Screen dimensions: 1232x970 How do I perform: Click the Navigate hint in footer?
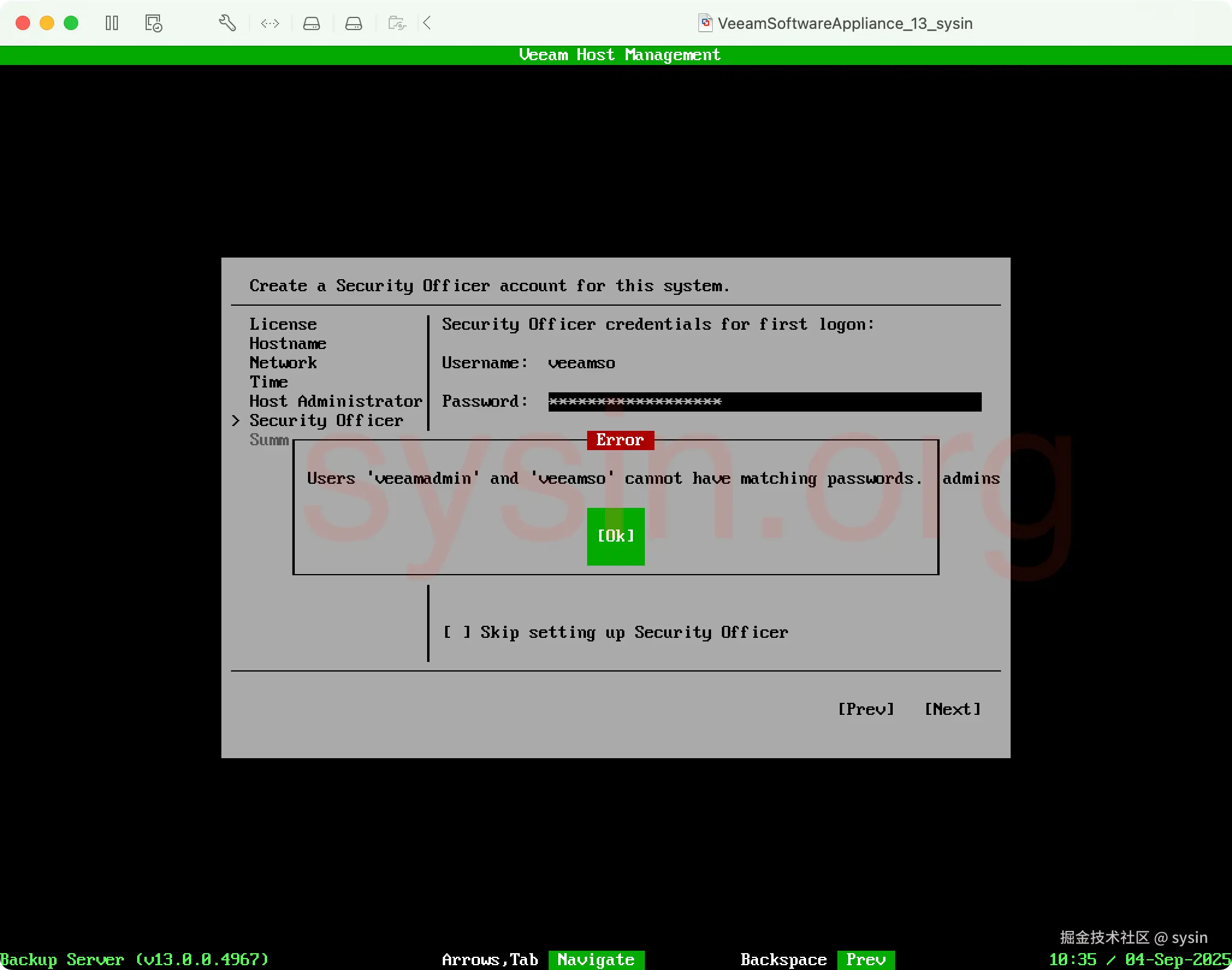click(596, 959)
